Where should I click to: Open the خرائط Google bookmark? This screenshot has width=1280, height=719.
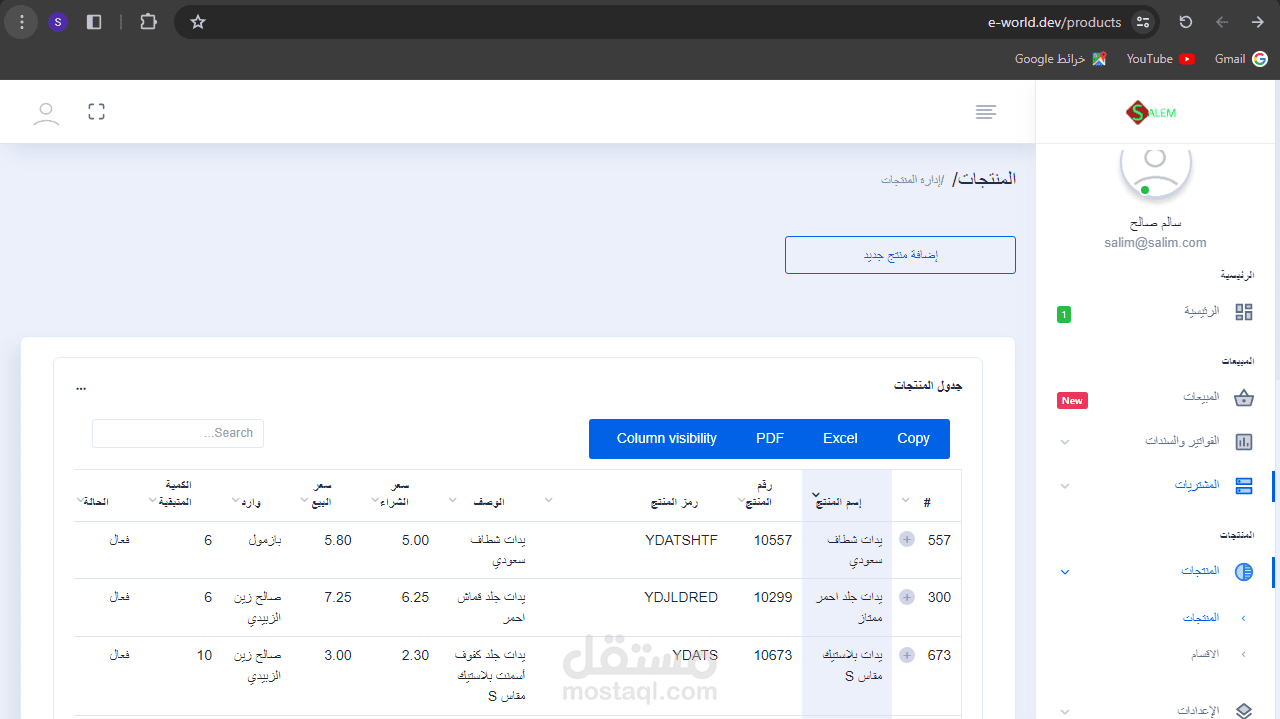(1060, 59)
